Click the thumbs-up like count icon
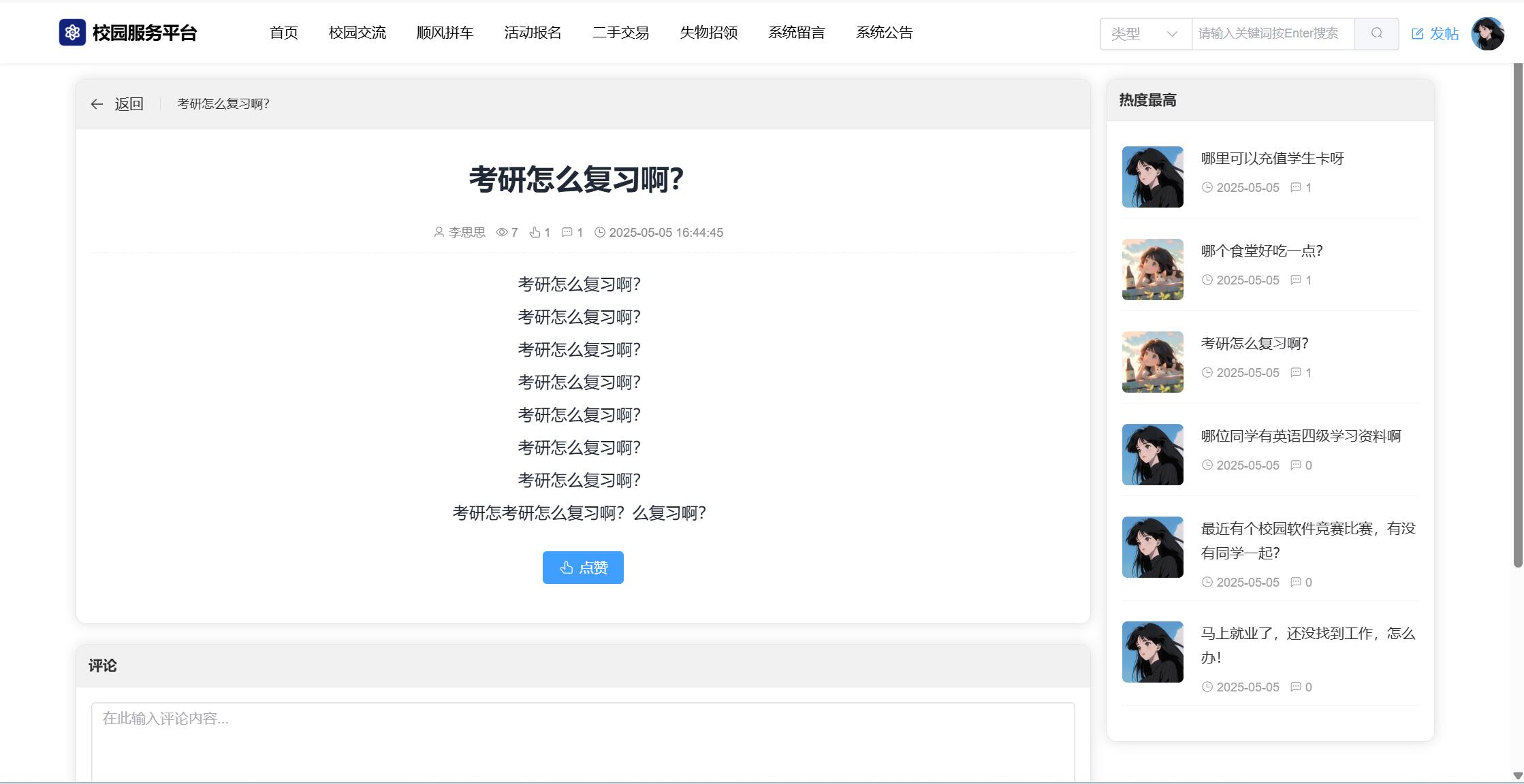 535,233
